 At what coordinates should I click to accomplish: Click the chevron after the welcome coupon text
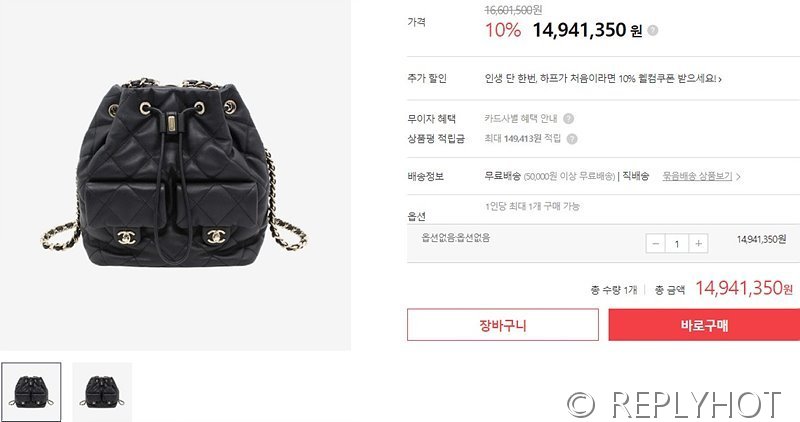pos(720,79)
